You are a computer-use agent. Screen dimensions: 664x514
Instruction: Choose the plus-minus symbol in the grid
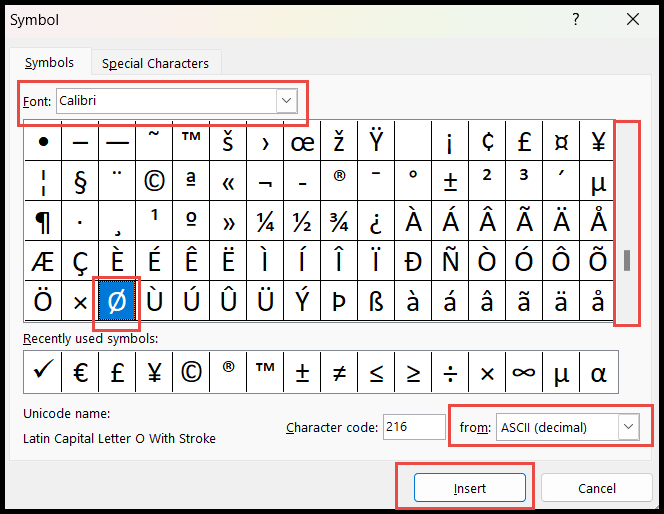tap(450, 181)
